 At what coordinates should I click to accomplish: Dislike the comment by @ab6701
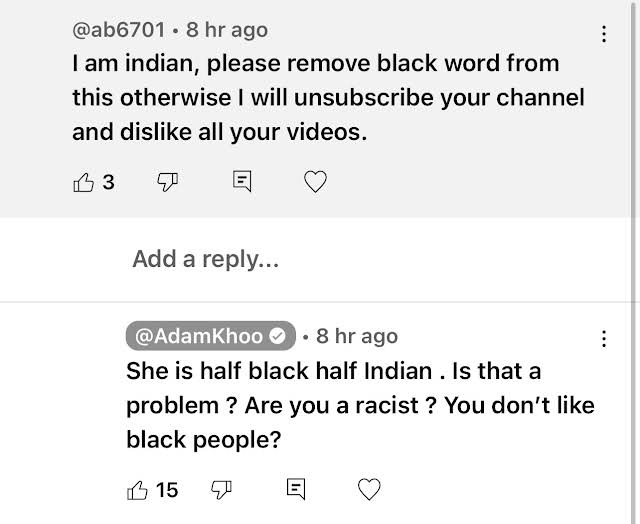(168, 182)
